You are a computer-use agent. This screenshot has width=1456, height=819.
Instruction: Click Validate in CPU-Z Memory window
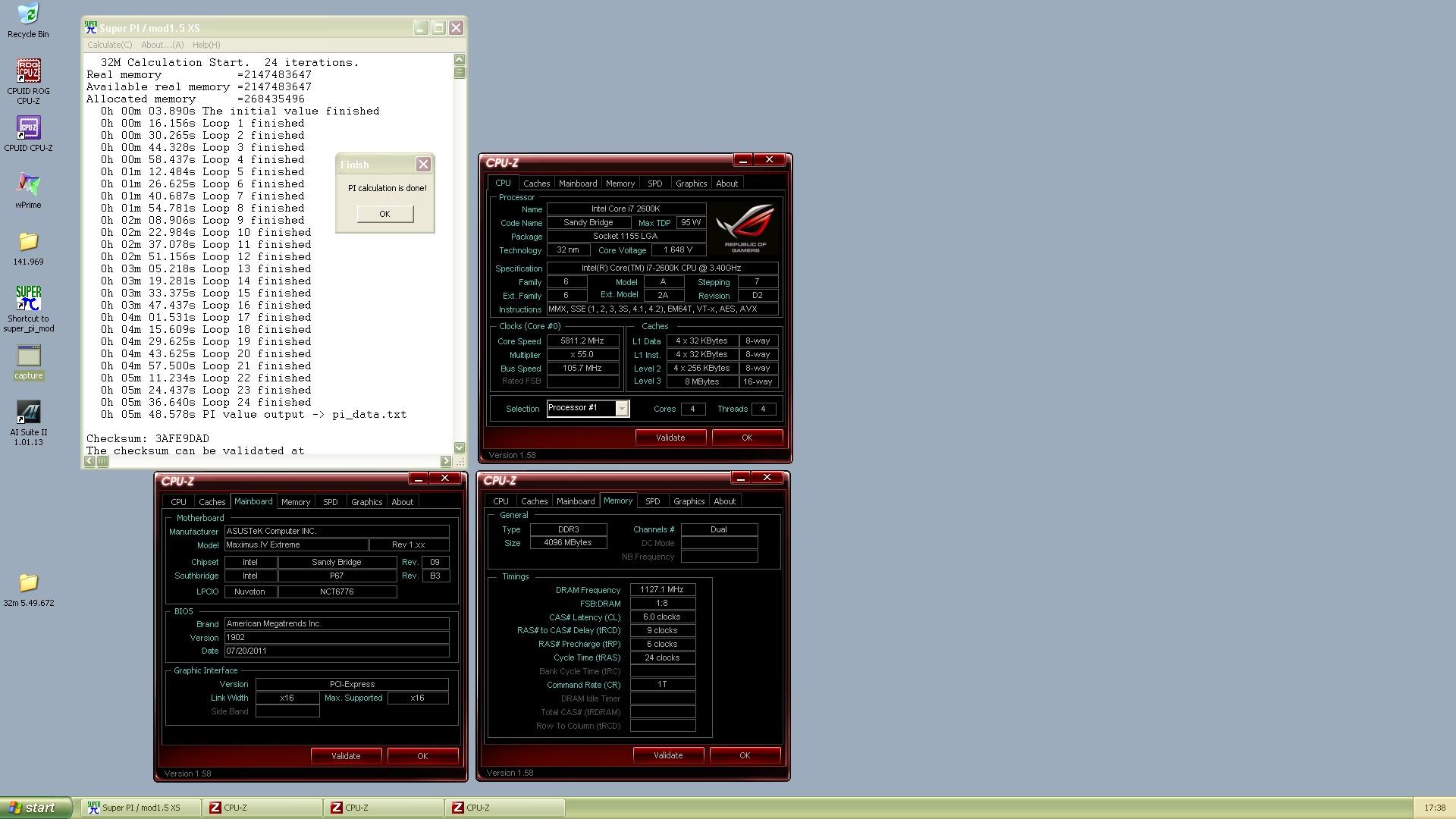coord(668,755)
